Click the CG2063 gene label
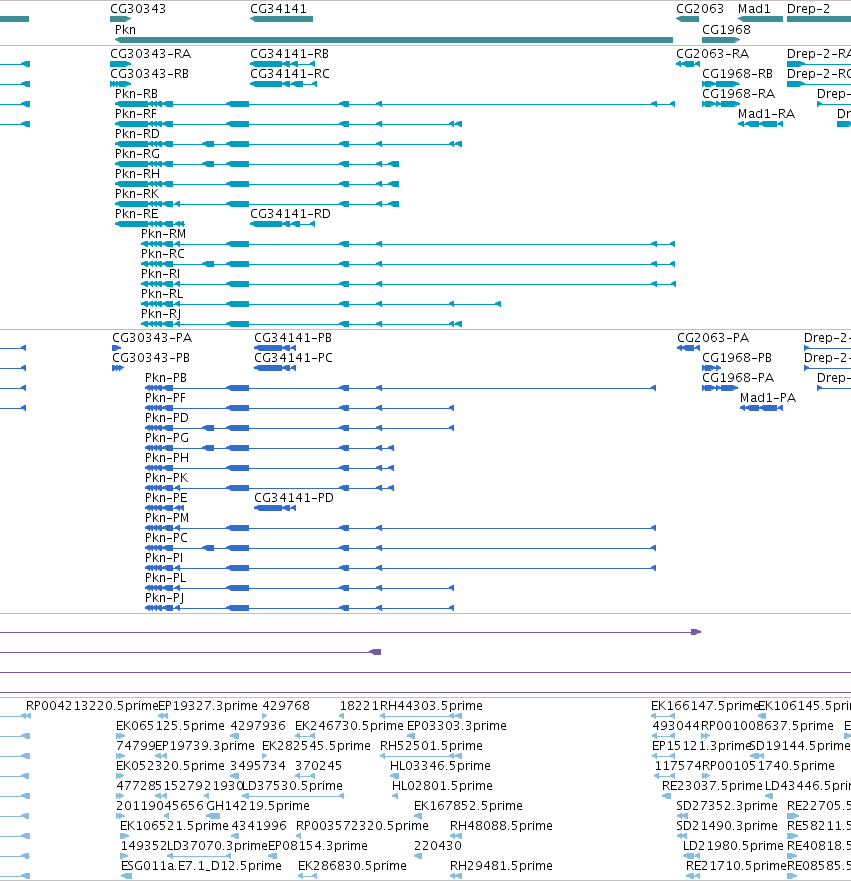851x881 pixels. [x=700, y=9]
